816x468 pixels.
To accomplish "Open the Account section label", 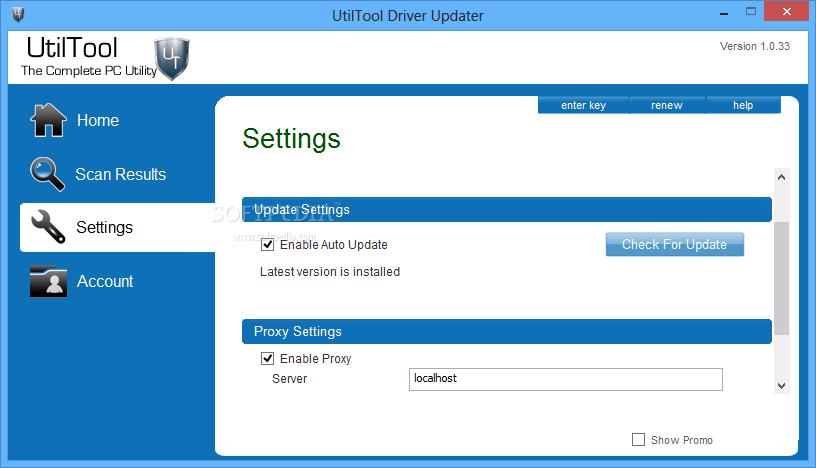I will (x=105, y=281).
